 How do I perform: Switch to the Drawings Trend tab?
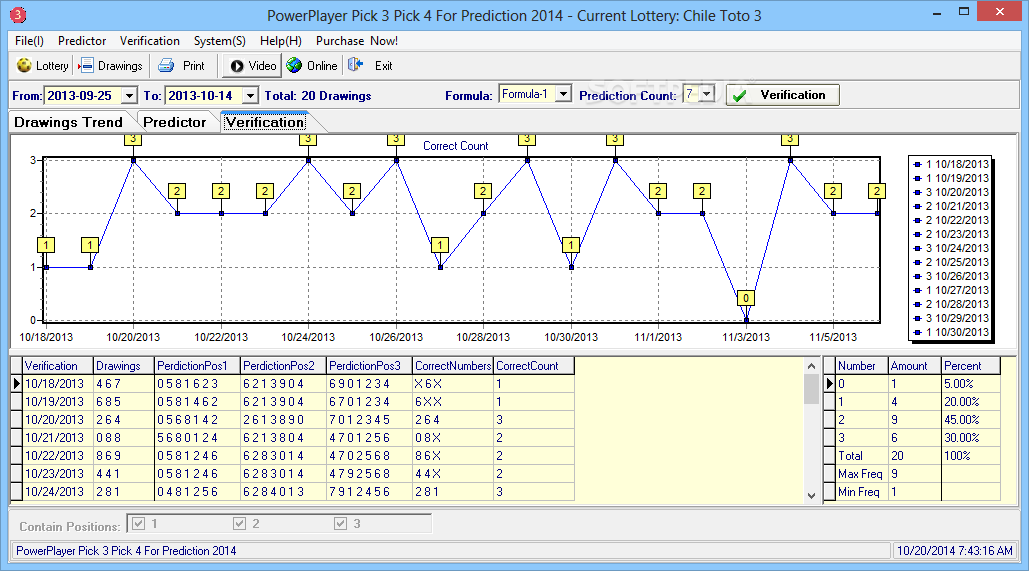tap(68, 122)
